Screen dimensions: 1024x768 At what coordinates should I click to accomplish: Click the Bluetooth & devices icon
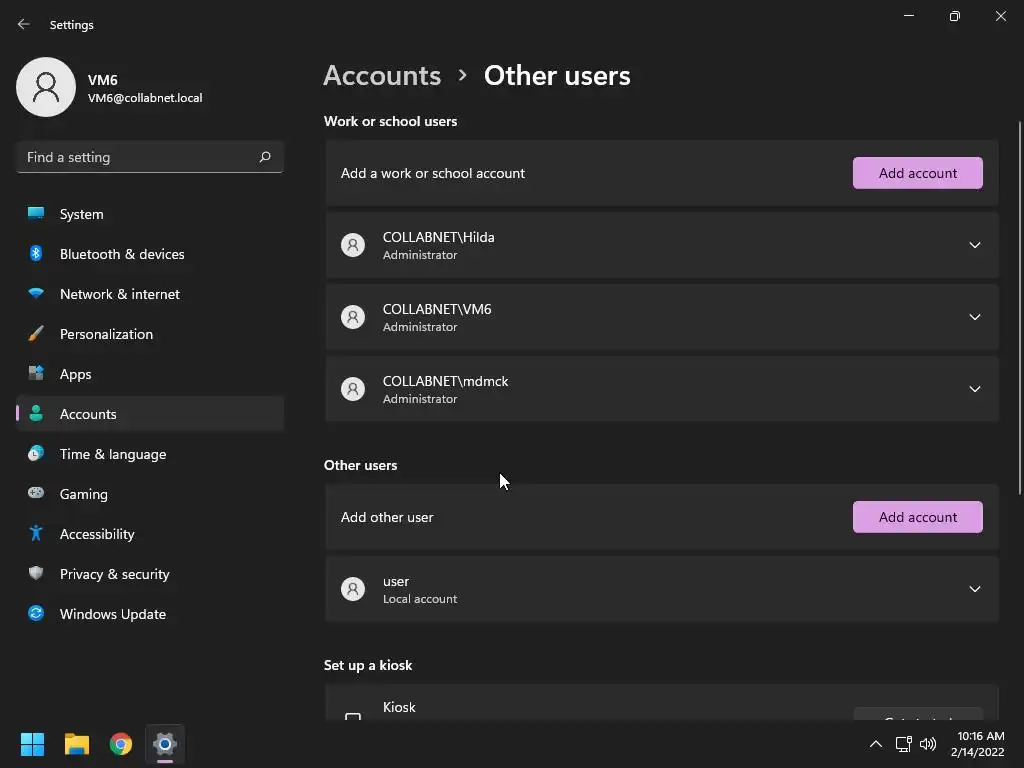(36, 254)
